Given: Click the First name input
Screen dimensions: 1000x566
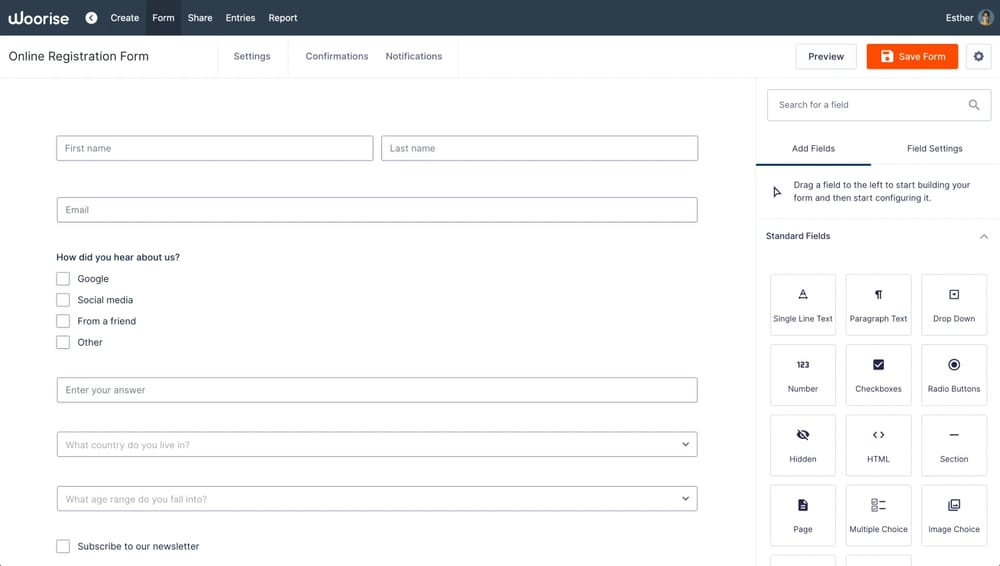Looking at the screenshot, I should click(214, 148).
